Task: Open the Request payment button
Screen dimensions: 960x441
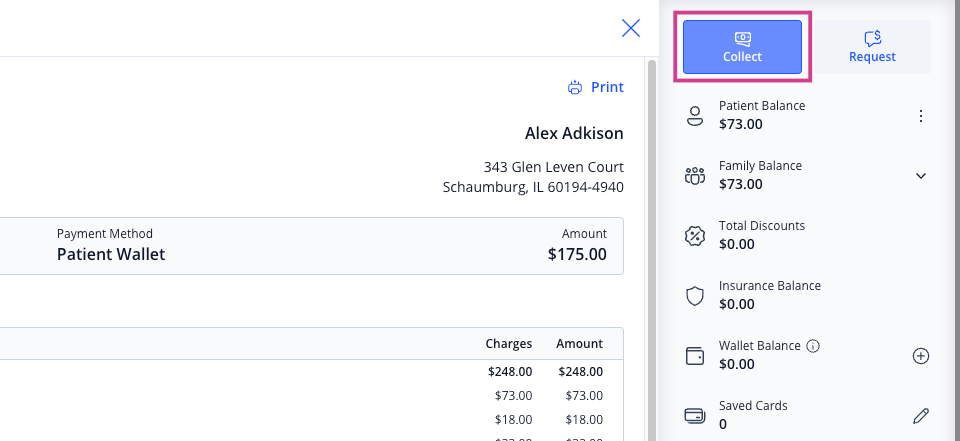Action: (872, 47)
